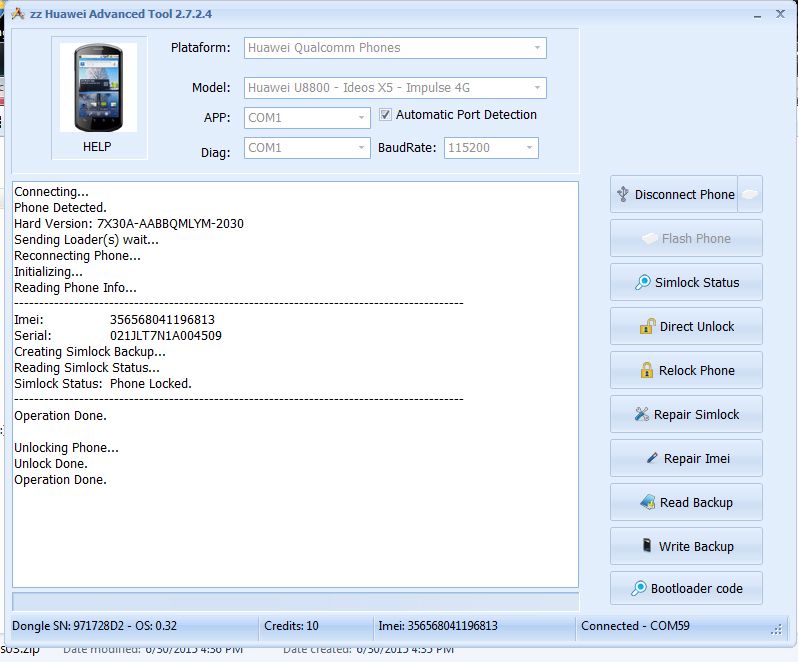Click the Repair Imei button
This screenshot has width=798, height=662.
686,458
